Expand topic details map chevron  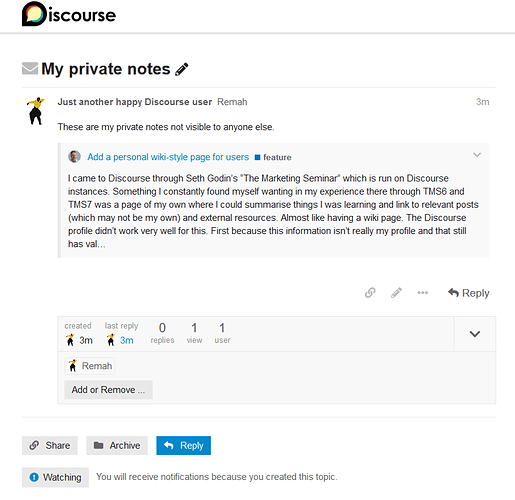point(475,334)
